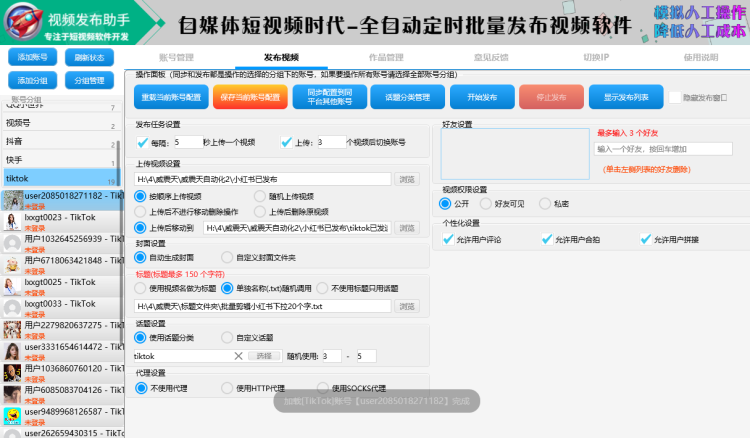Open the 账号管理 tab
Screen dimensions: 750x438
[x=176, y=57]
